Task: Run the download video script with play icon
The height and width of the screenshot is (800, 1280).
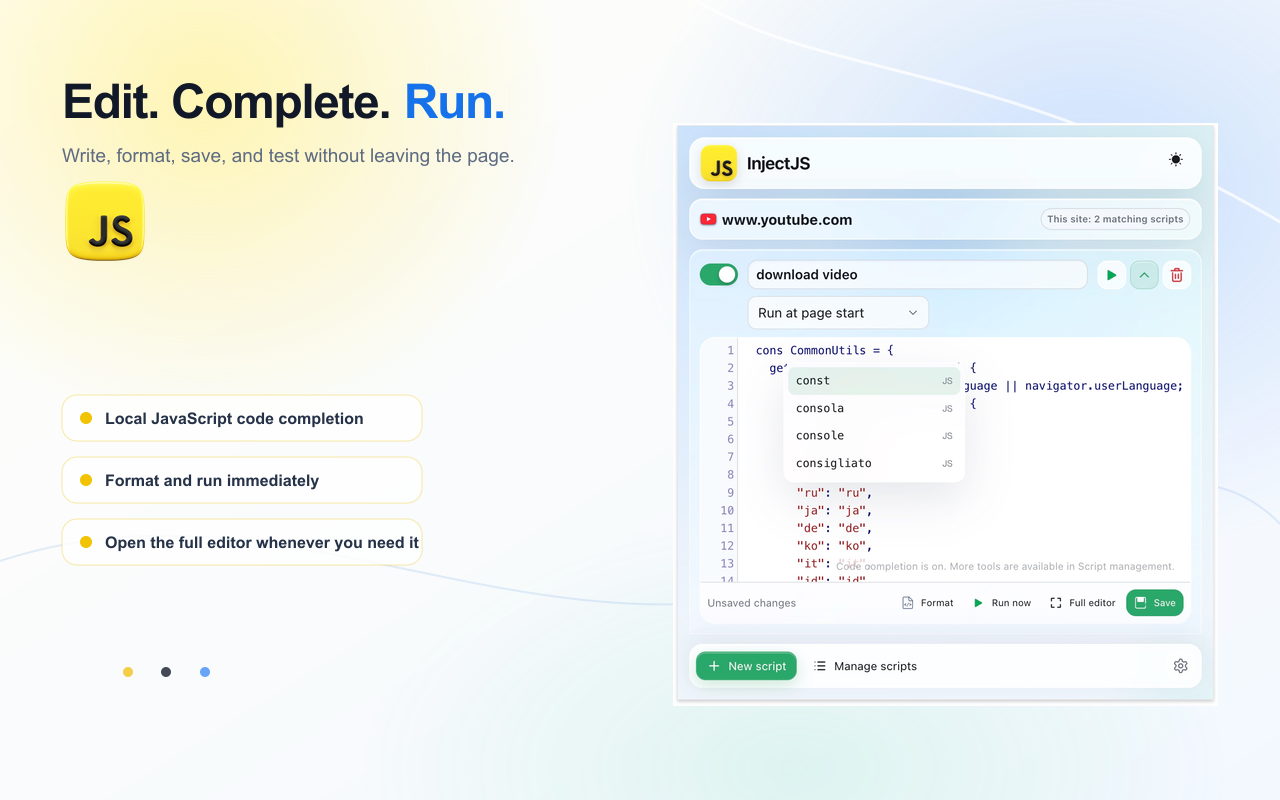Action: pyautogui.click(x=1111, y=275)
